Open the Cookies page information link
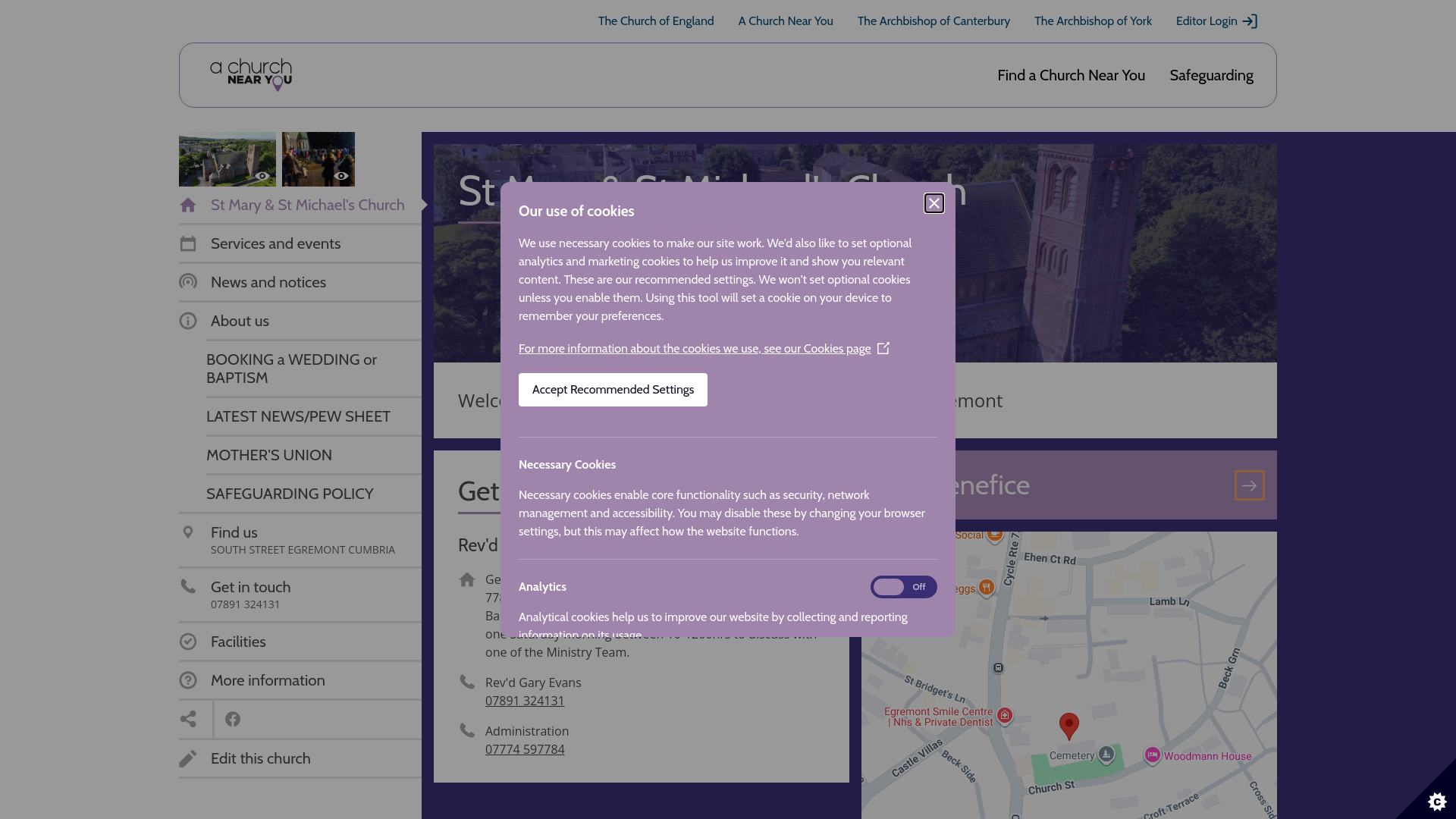This screenshot has width=1456, height=819. click(x=695, y=349)
